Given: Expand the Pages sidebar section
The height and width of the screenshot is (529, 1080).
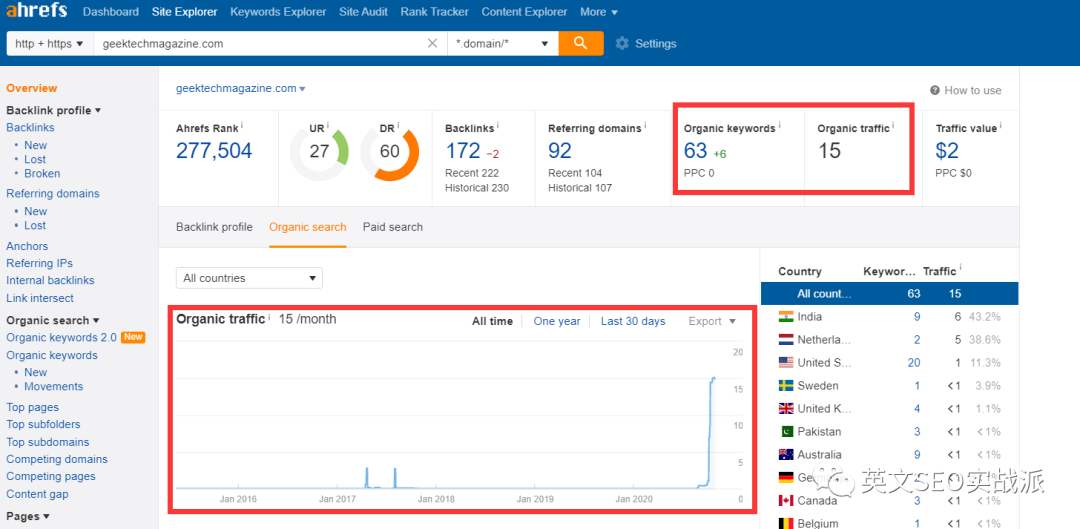Looking at the screenshot, I should click(x=28, y=516).
